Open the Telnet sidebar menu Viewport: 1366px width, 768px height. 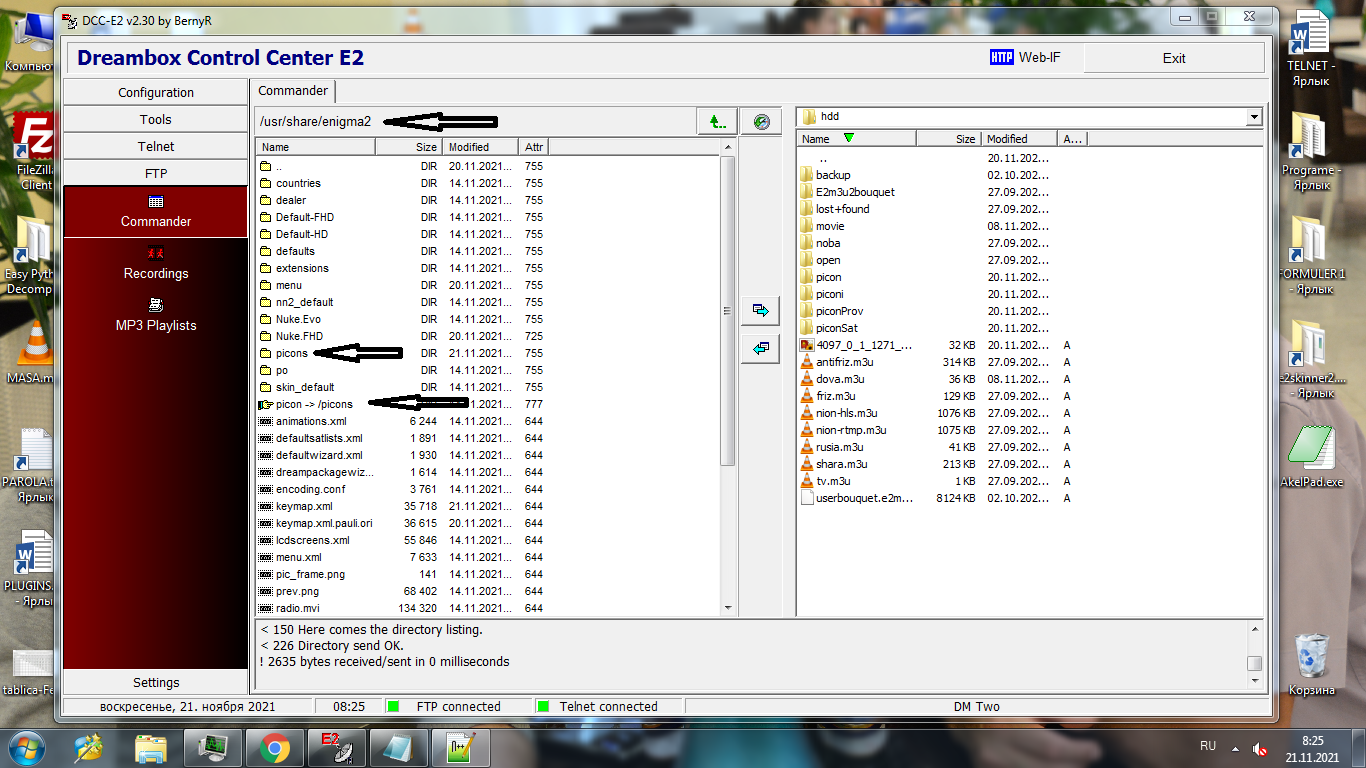[155, 146]
